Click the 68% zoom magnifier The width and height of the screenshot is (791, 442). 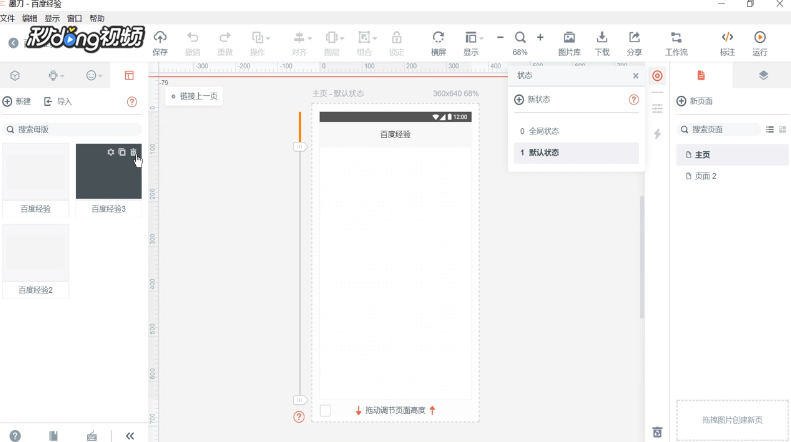[520, 37]
